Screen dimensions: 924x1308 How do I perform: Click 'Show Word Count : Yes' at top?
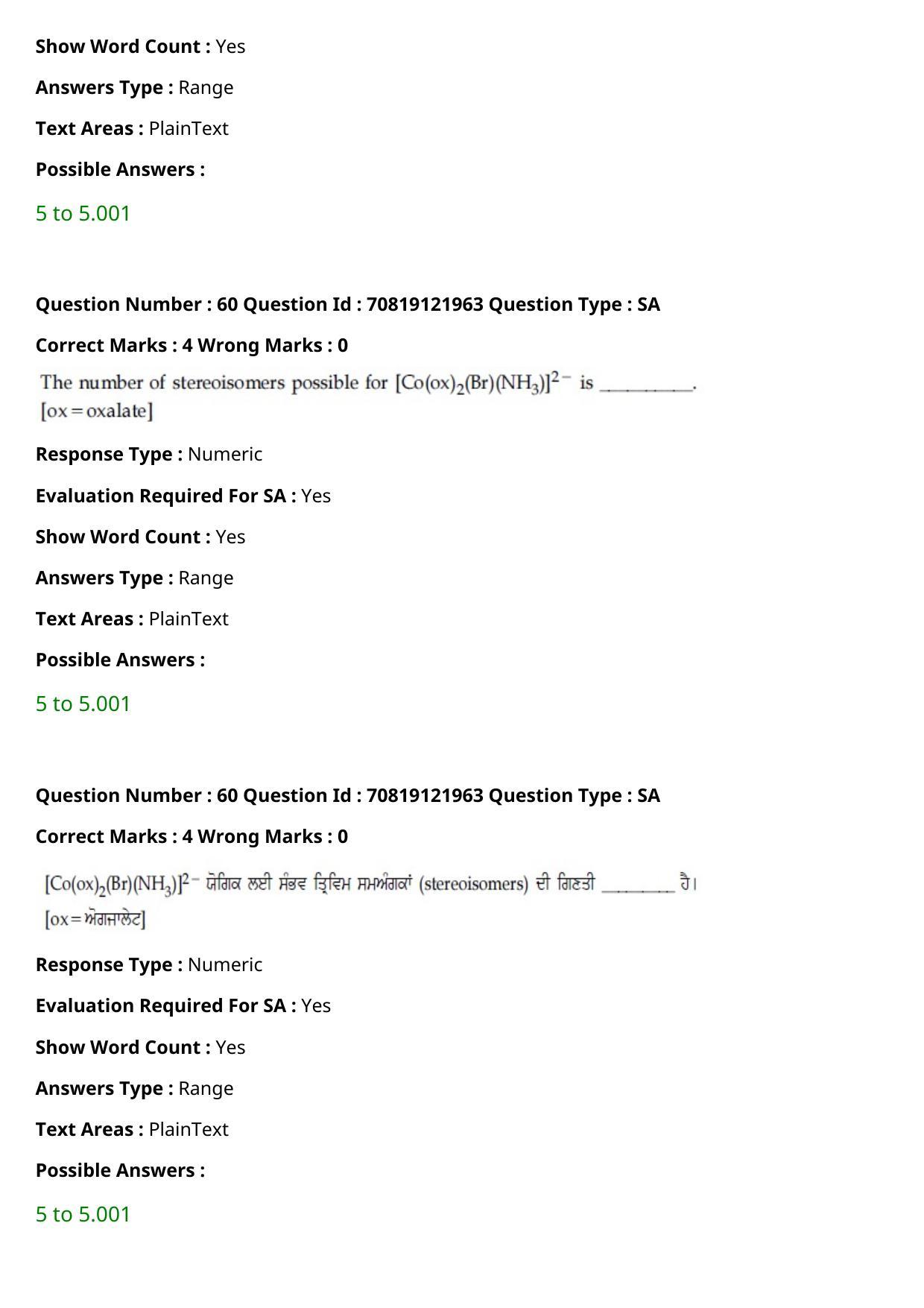pos(140,46)
